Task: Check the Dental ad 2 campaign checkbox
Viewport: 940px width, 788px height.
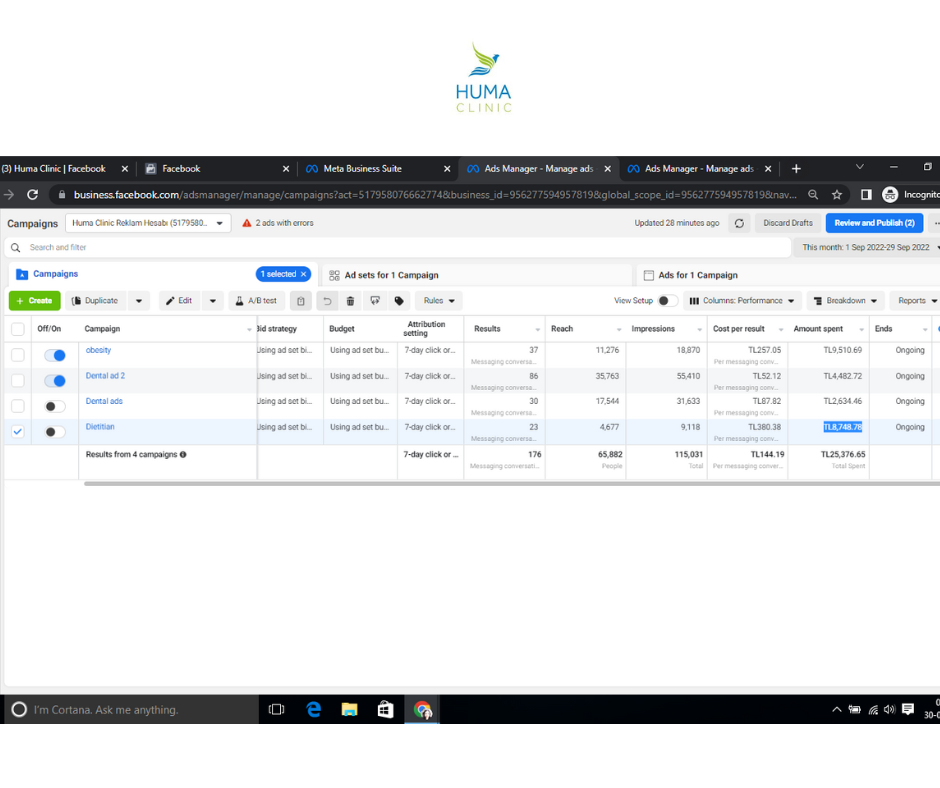Action: pos(18,381)
